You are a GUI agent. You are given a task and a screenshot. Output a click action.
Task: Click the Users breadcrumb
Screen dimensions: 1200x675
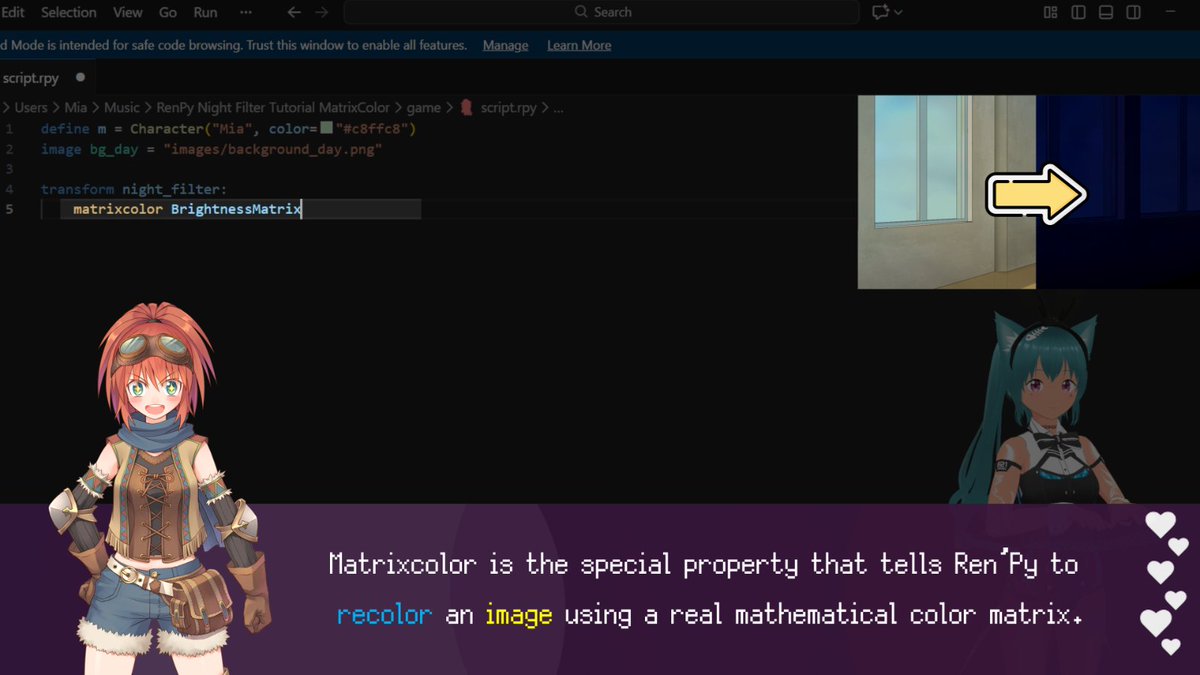tap(31, 107)
